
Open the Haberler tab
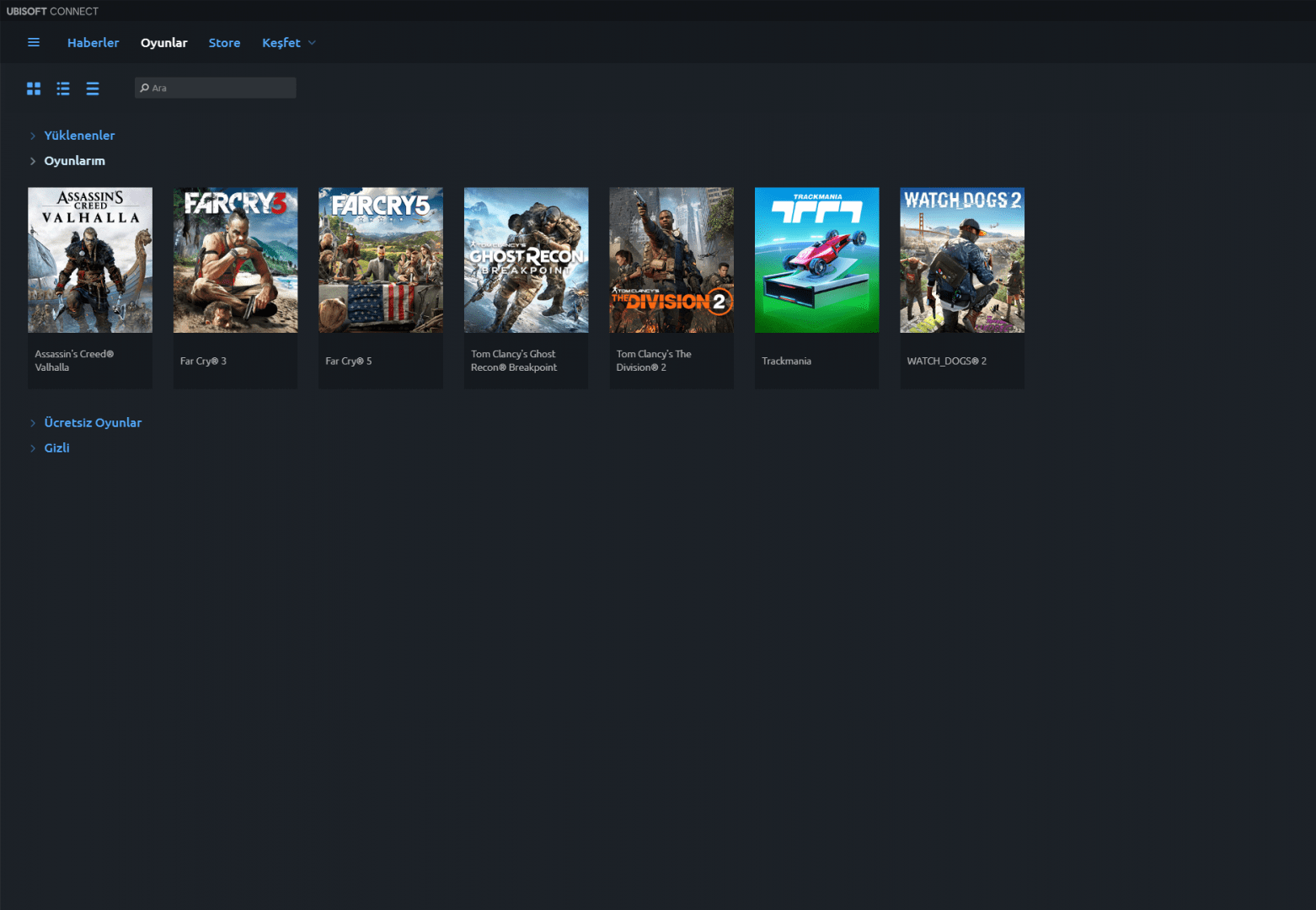[93, 43]
